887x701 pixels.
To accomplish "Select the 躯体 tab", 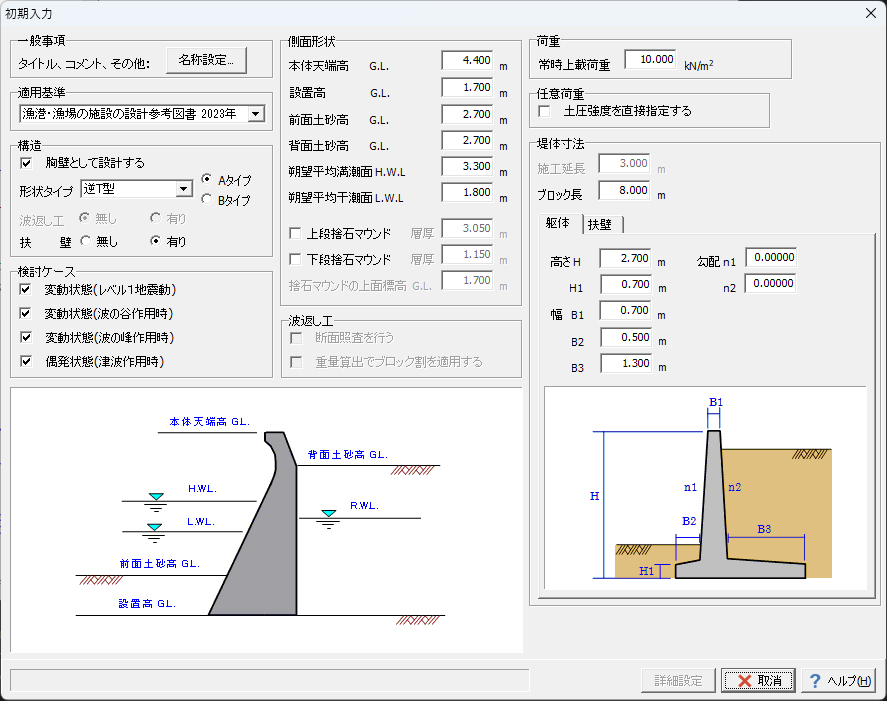I will (558, 223).
